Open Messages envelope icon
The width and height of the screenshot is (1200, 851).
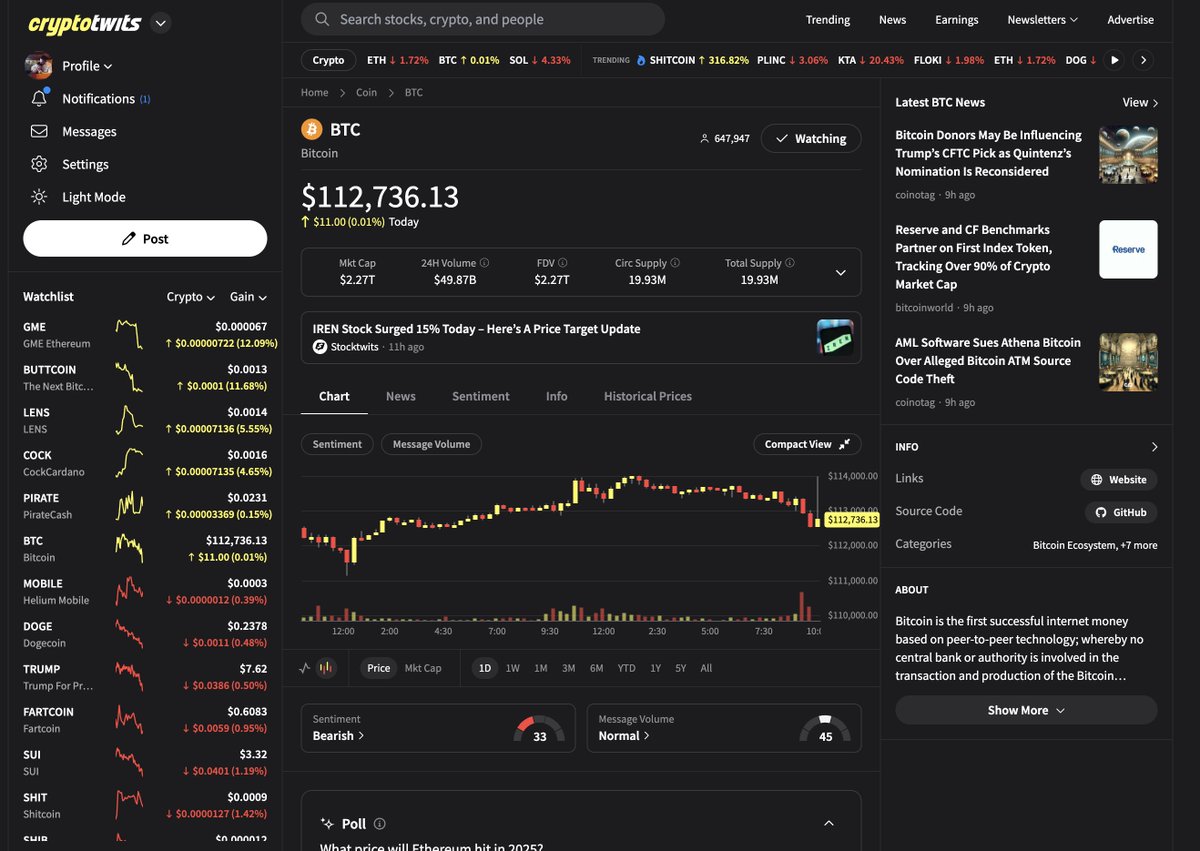39,131
